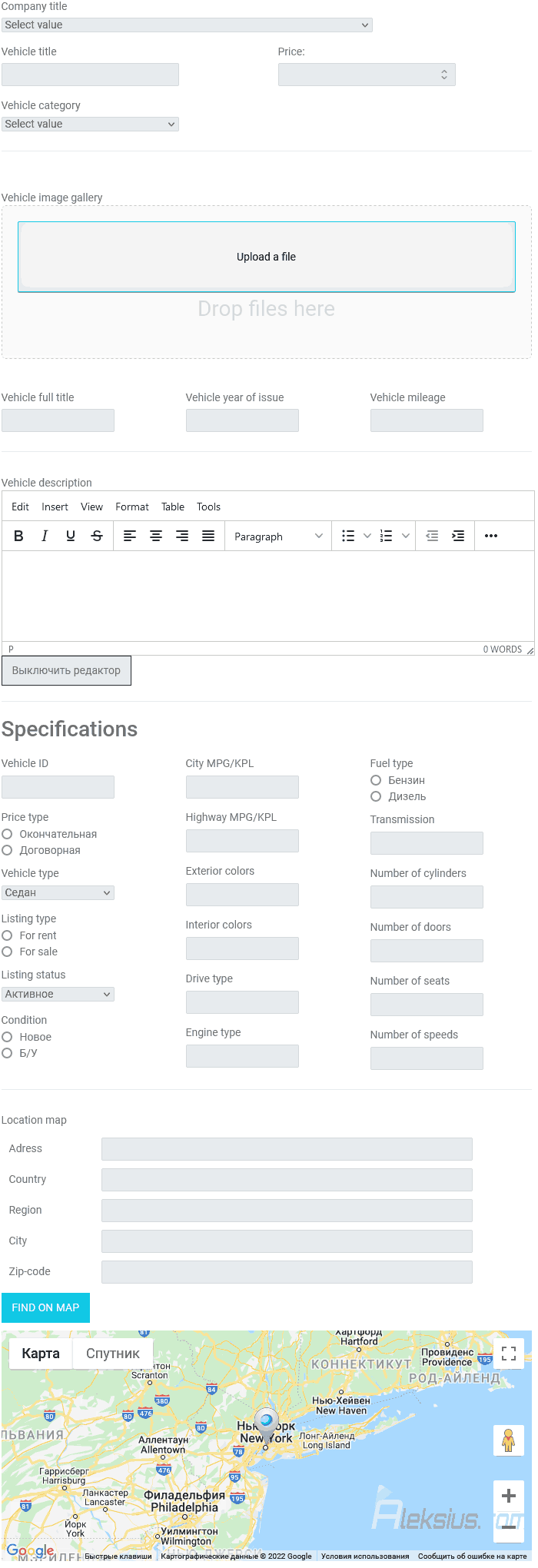Image resolution: width=538 pixels, height=1568 pixels.
Task: Open the Tools menu in editor
Action: [x=208, y=507]
